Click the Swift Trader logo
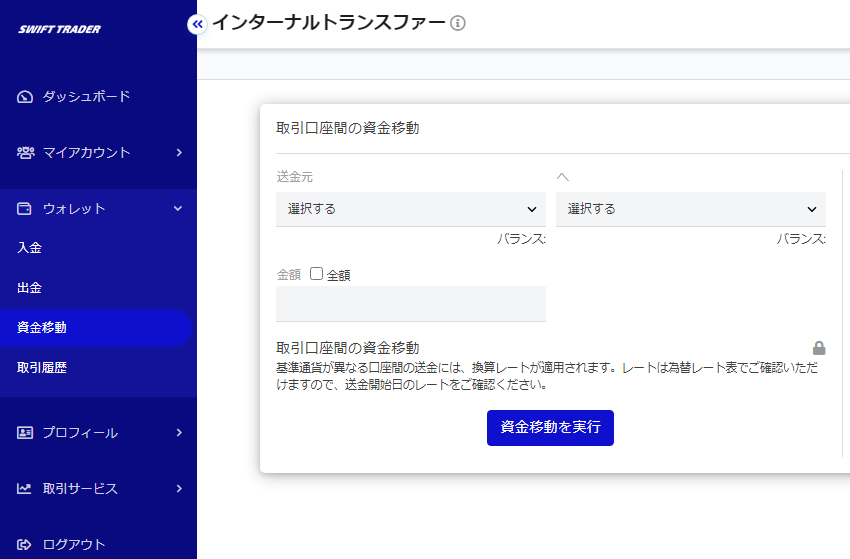This screenshot has width=850, height=559. 59,29
